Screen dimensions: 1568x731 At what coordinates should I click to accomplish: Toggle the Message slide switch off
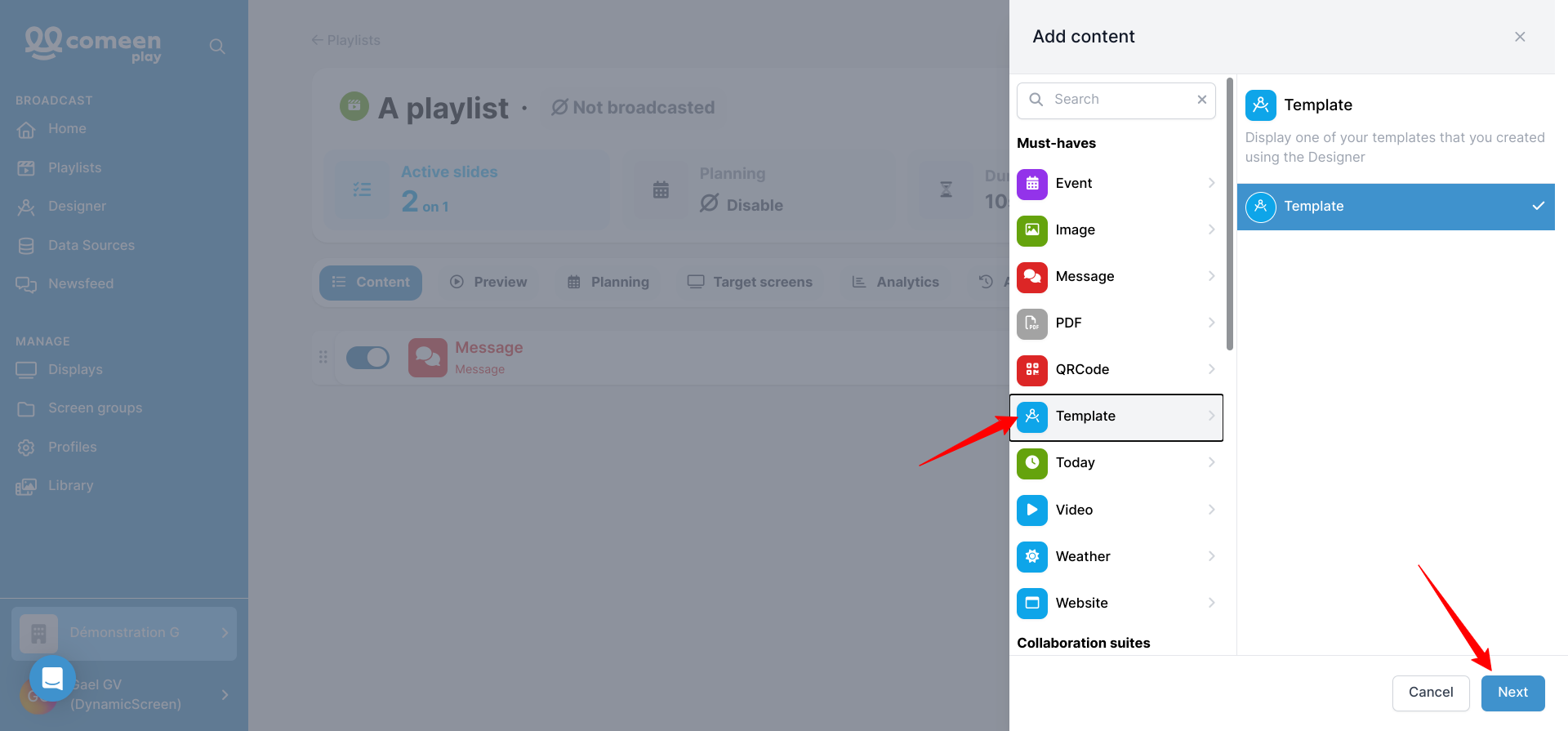point(367,358)
